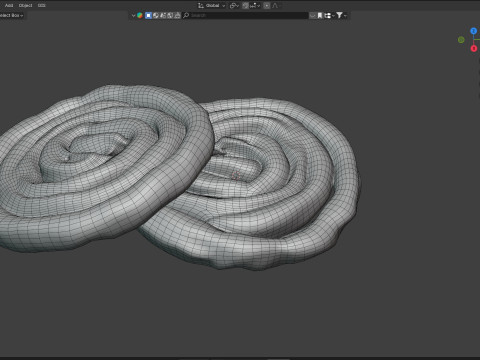Screen dimensions: 480x360
Task: Click the colorful asset library icon
Action: (x=140, y=15)
